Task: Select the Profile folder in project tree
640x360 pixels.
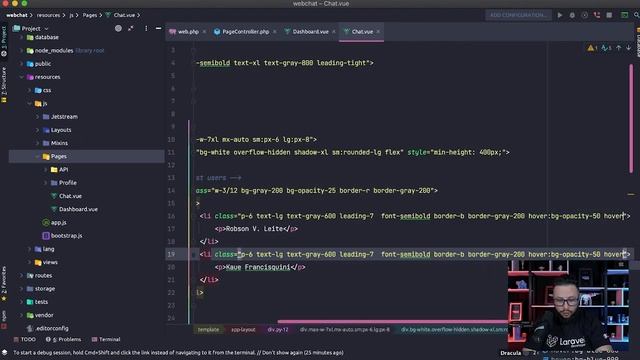Action: point(68,183)
